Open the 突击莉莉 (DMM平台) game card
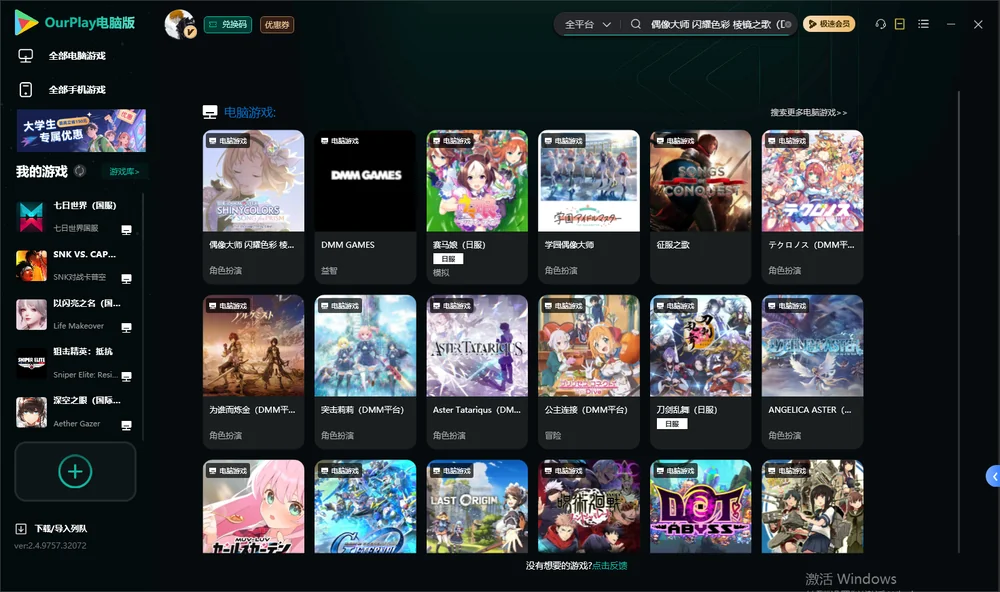The height and width of the screenshot is (592, 1000). (x=365, y=372)
